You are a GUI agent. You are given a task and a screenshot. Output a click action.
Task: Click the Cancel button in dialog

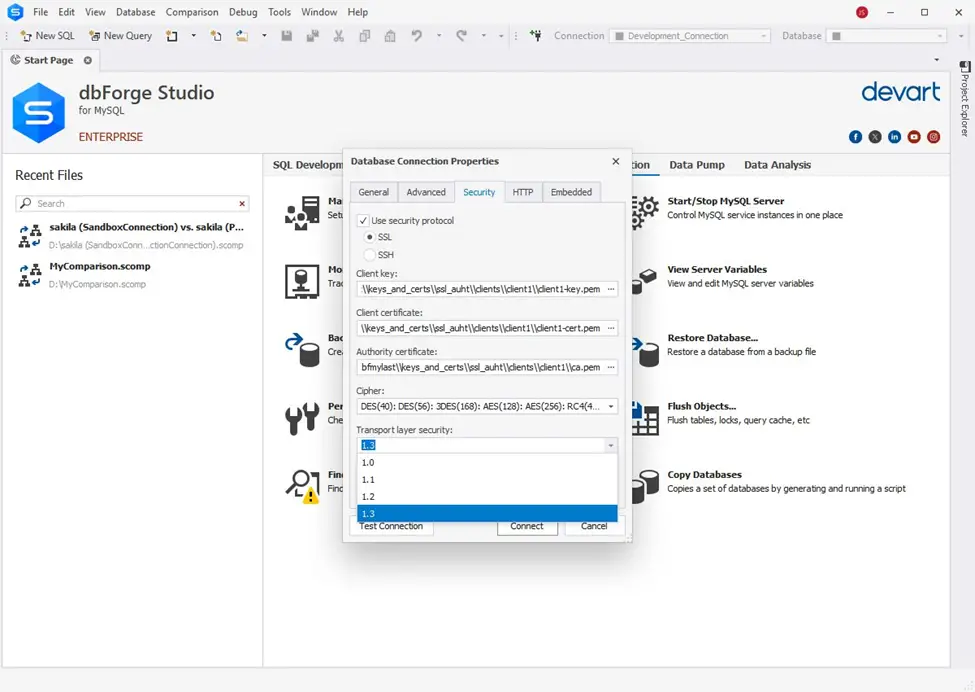pos(594,527)
